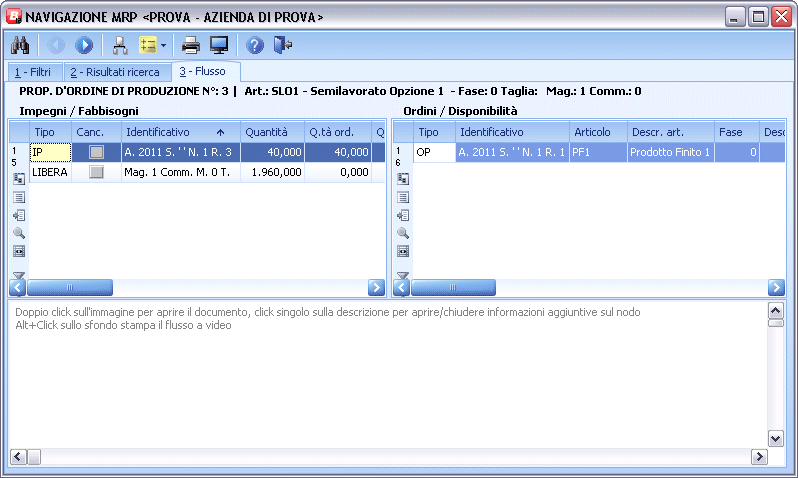The height and width of the screenshot is (478, 798).
Task: Exit via the door toolbar icon
Action: point(282,45)
